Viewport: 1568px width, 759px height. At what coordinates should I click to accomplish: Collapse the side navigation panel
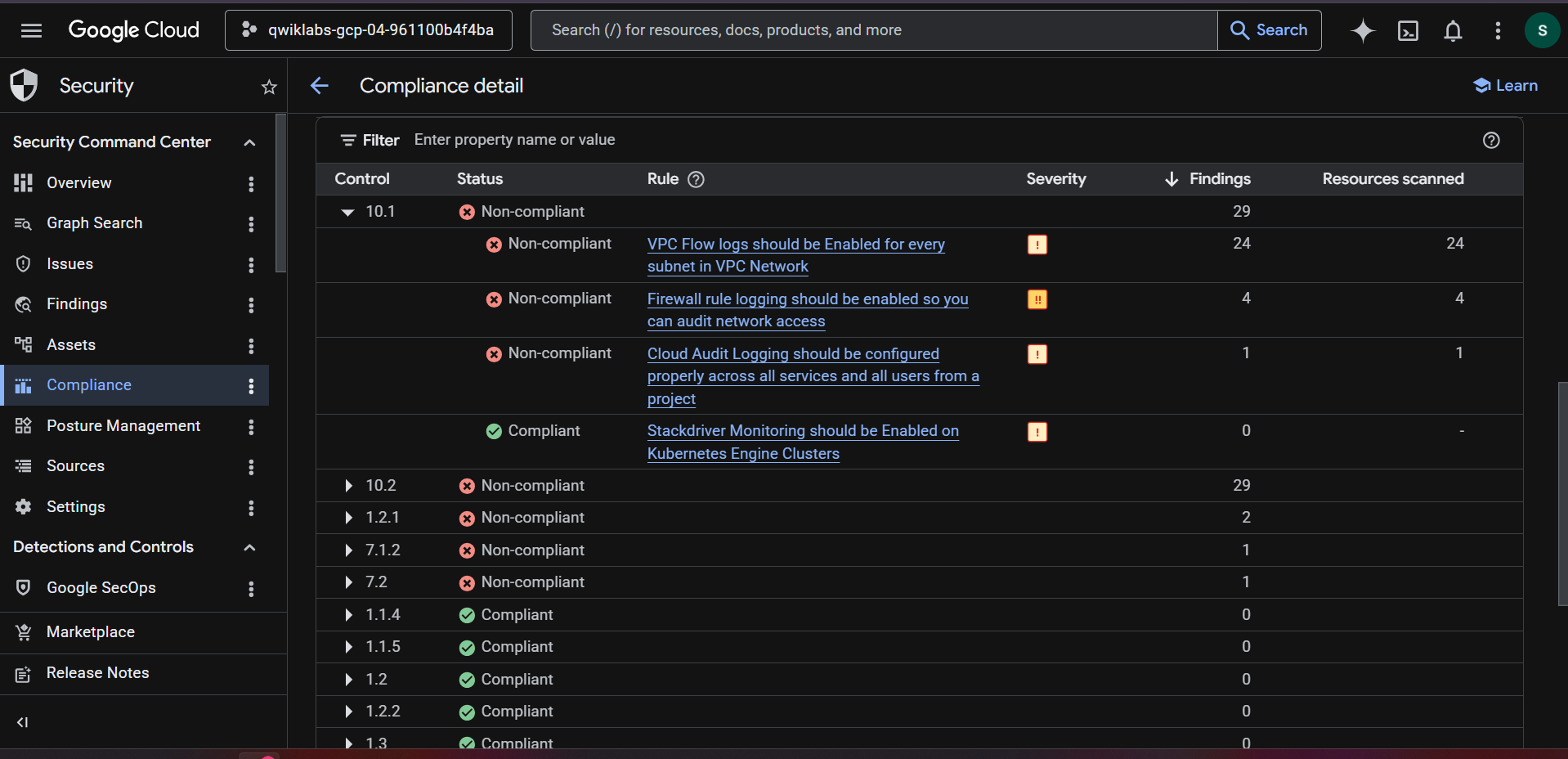point(23,722)
